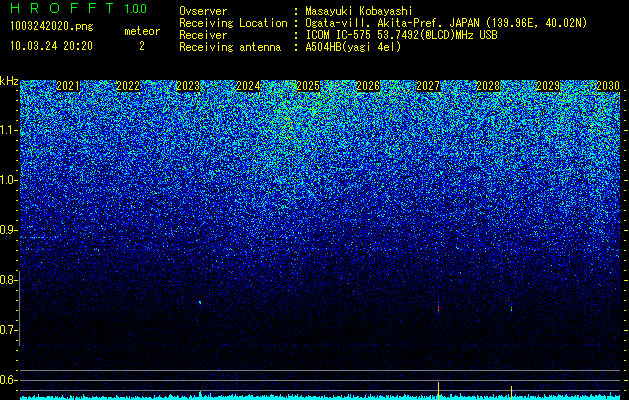This screenshot has width=629, height=400.
Task: Select the filename 1003242020.png
Action: (x=51, y=26)
